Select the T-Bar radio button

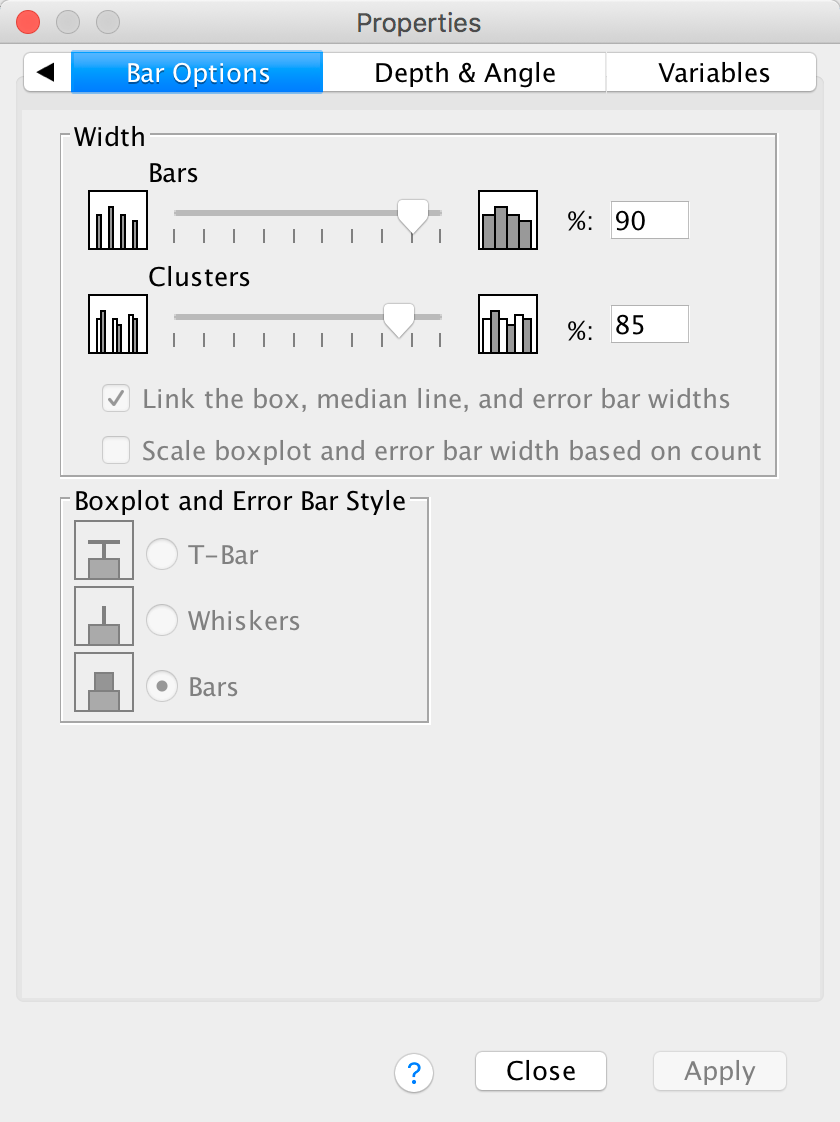point(162,554)
